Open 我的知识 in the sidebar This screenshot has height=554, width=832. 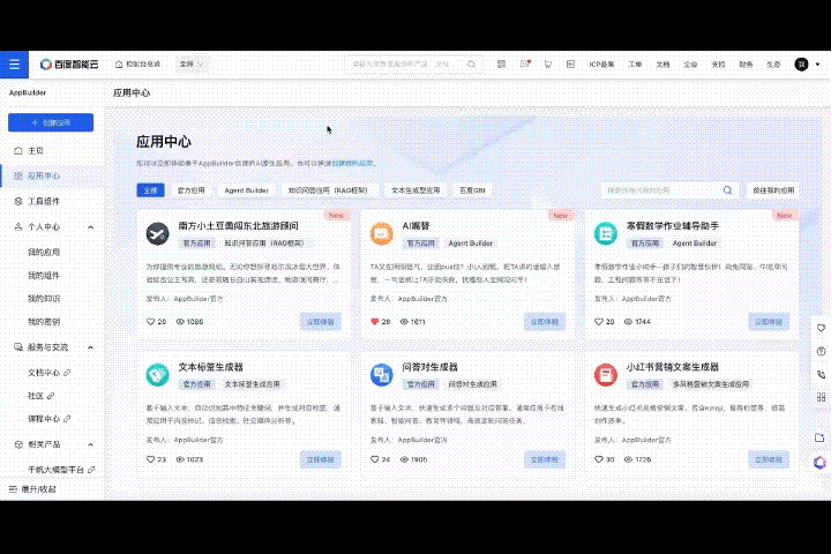[44, 299]
